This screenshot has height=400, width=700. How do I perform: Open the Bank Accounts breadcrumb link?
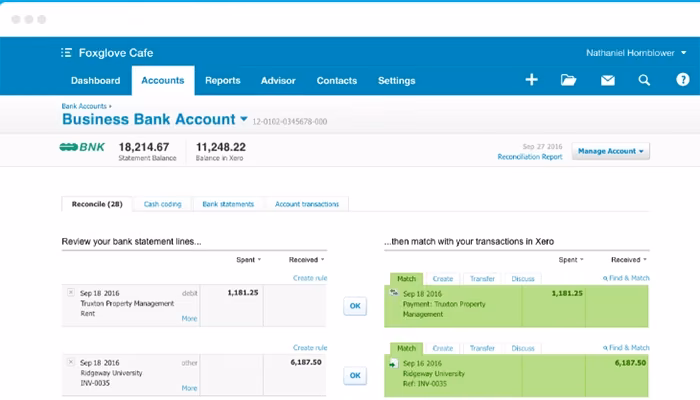click(x=84, y=106)
